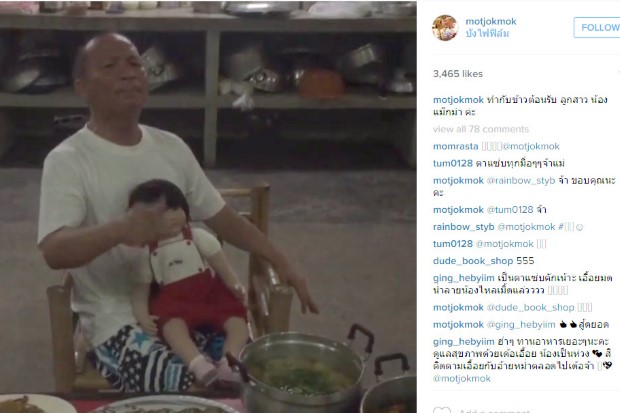Click the post photo of man holding doll
This screenshot has width=620, height=413.
(x=208, y=206)
